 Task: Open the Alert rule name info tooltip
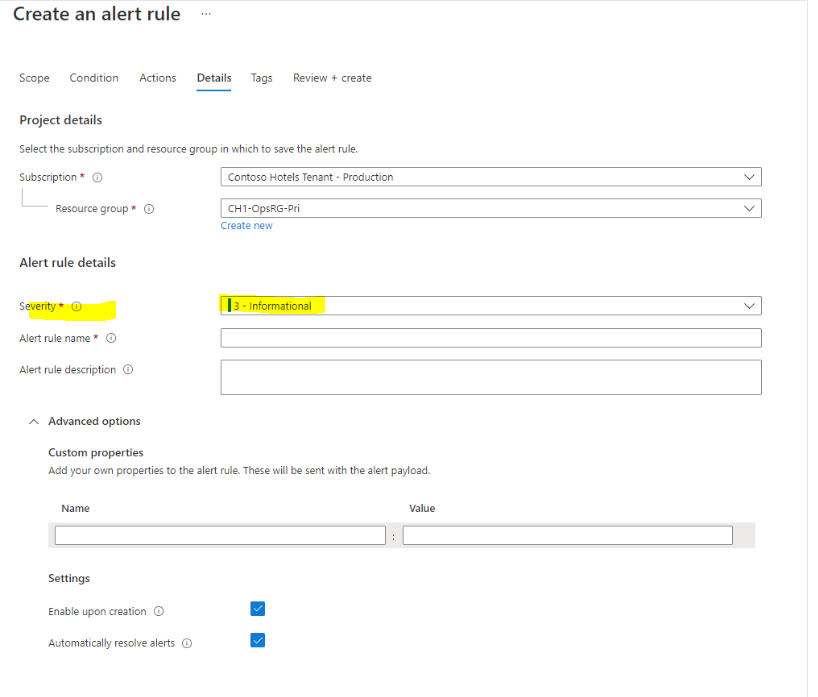110,338
